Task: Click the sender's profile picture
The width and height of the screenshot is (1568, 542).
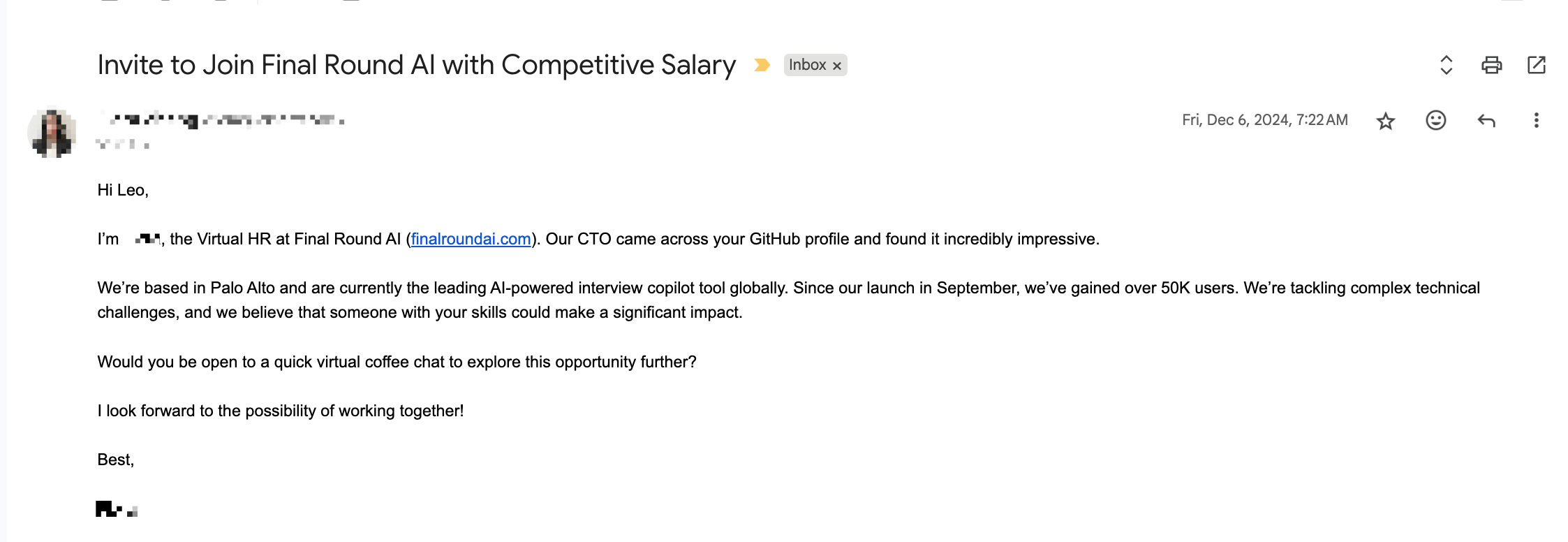Action: point(52,132)
